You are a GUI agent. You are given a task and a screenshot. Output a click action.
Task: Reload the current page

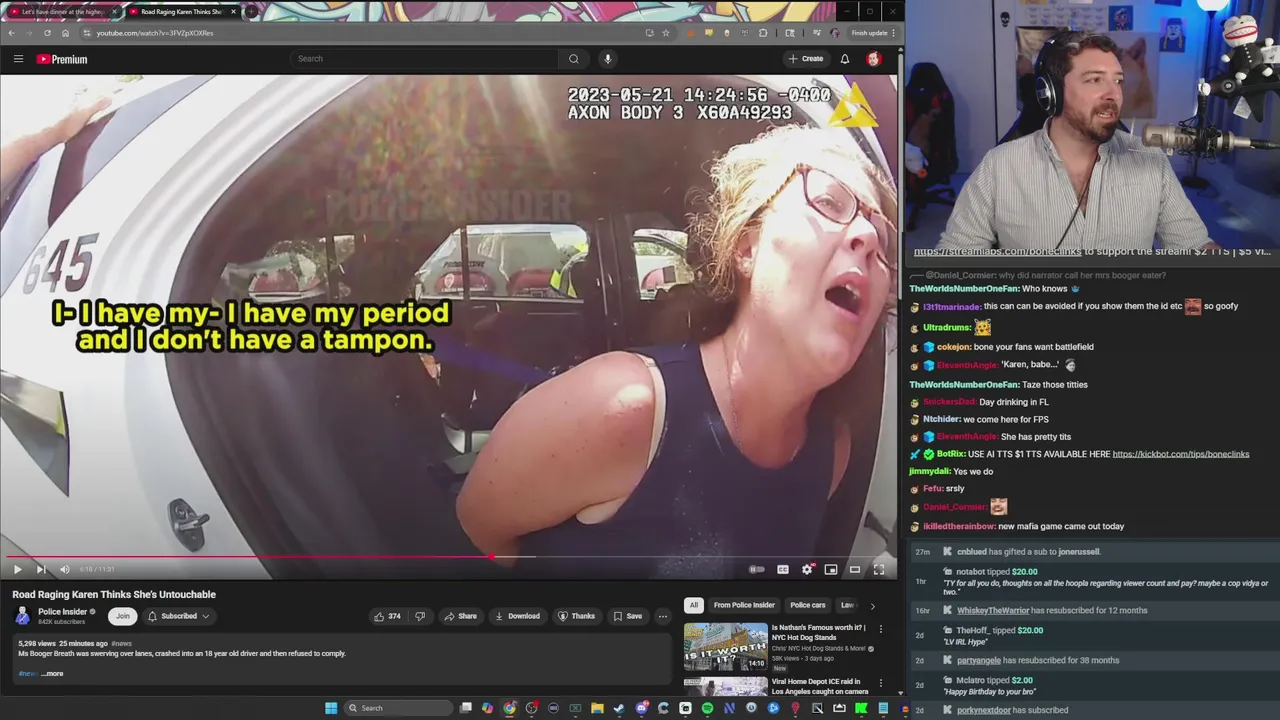click(47, 33)
